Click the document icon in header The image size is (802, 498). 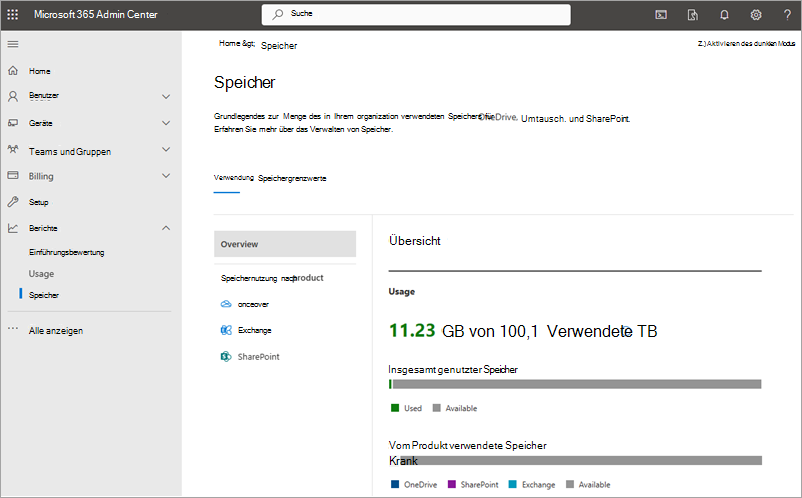tap(693, 15)
